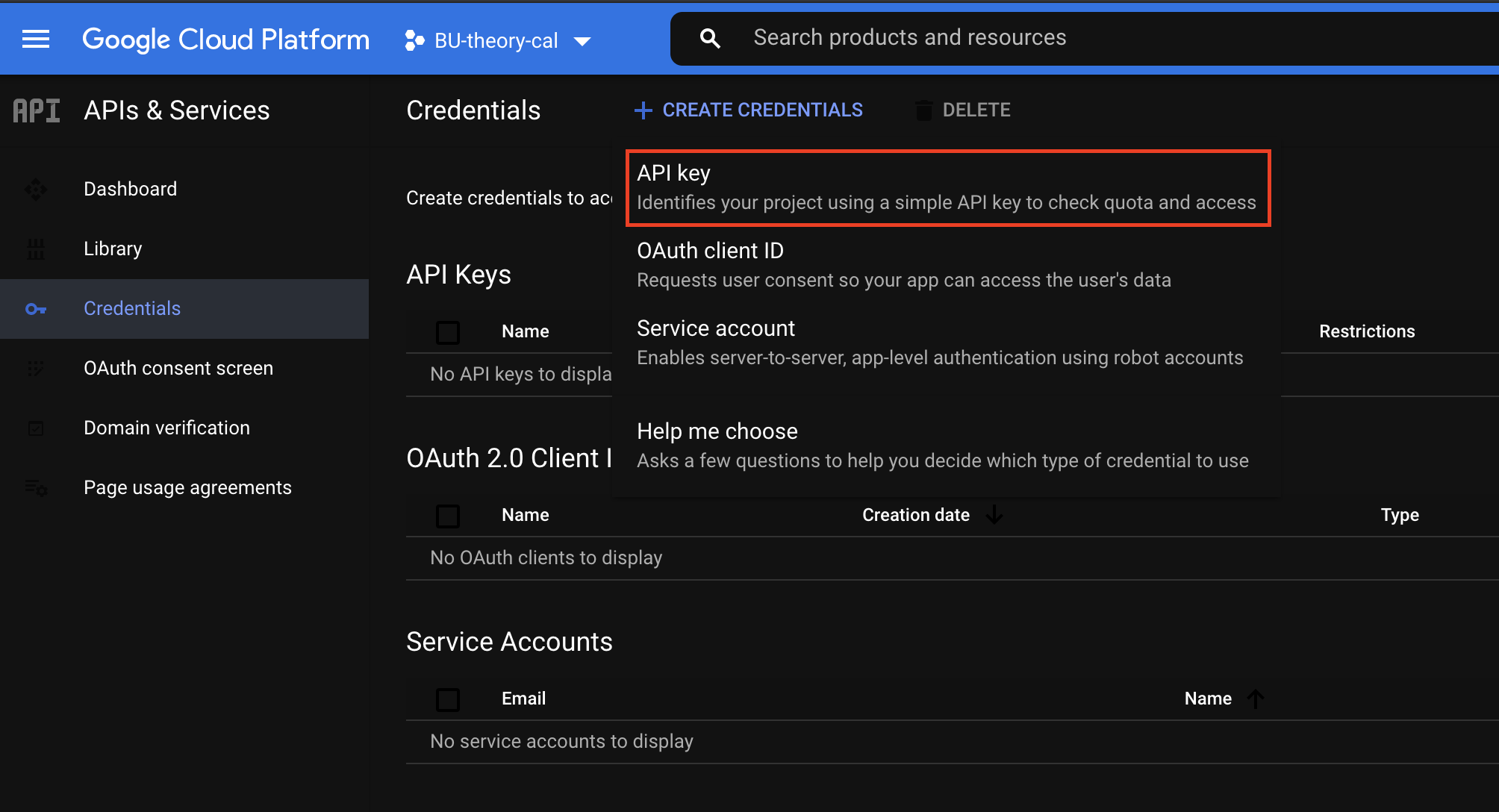Click the plus icon next to CREATE CREDENTIALS
The width and height of the screenshot is (1499, 812).
pyautogui.click(x=643, y=110)
